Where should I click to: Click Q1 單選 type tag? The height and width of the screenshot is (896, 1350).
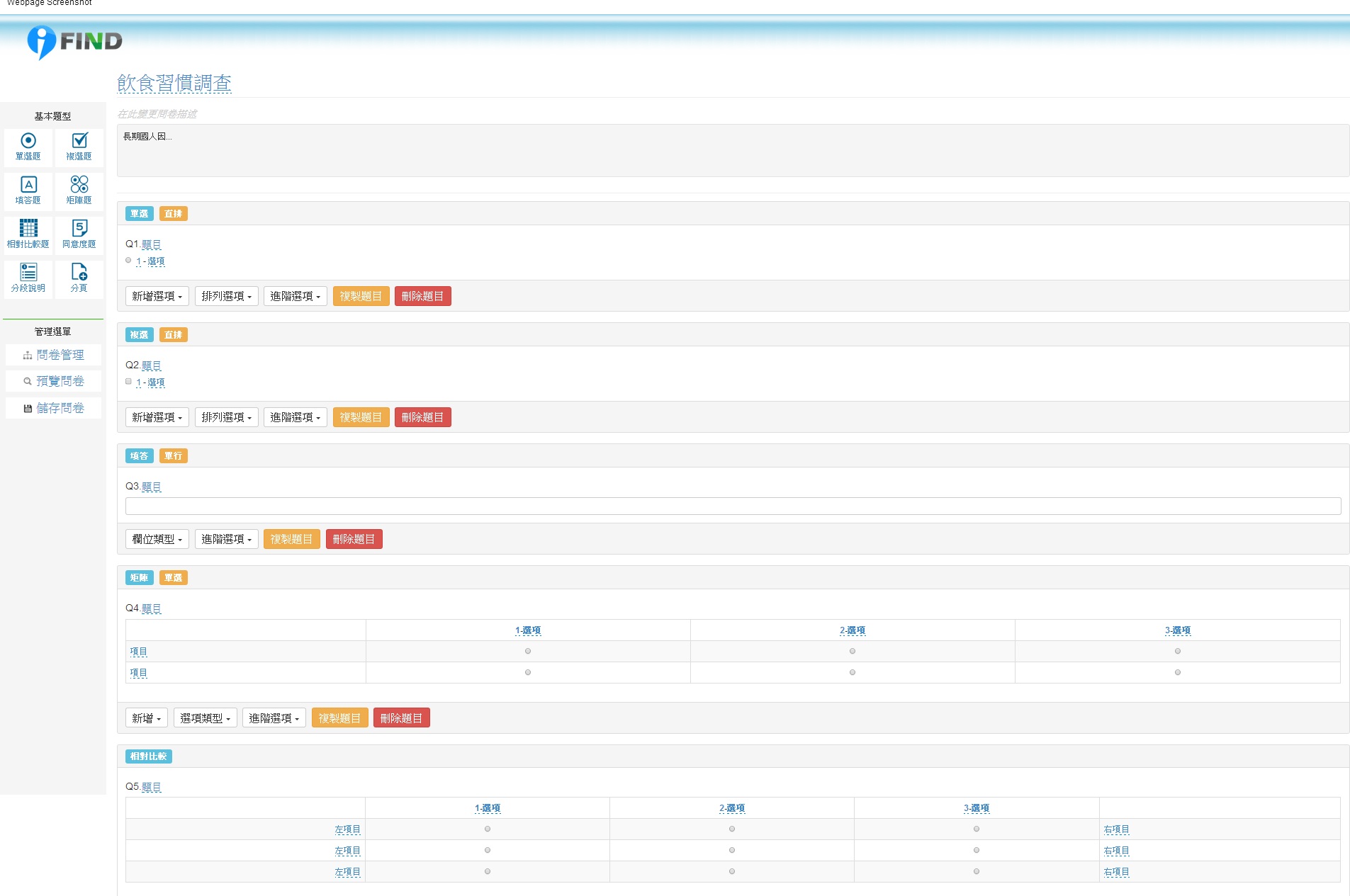tap(140, 214)
